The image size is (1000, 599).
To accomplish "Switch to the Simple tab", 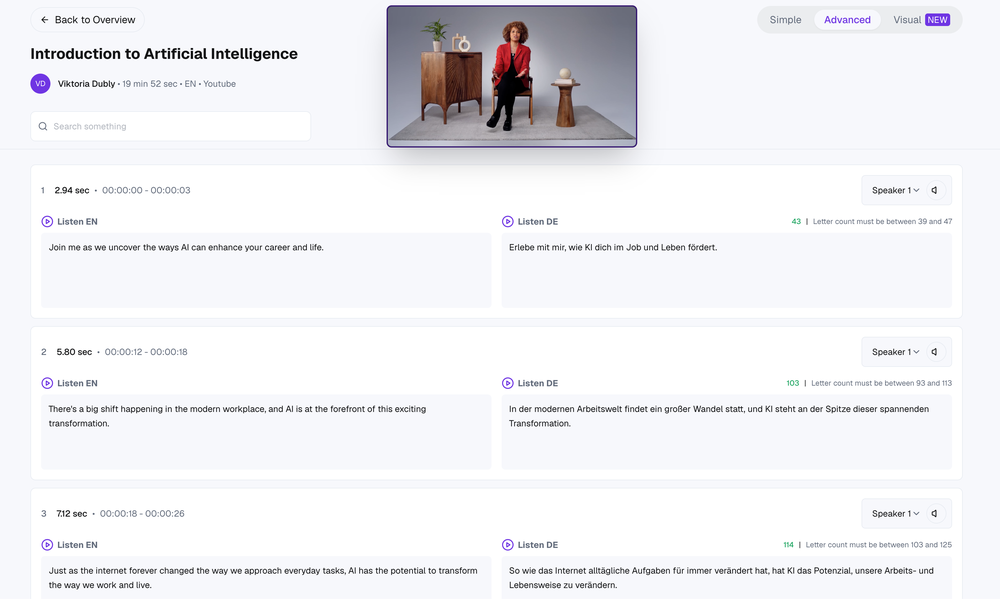I will click(785, 20).
